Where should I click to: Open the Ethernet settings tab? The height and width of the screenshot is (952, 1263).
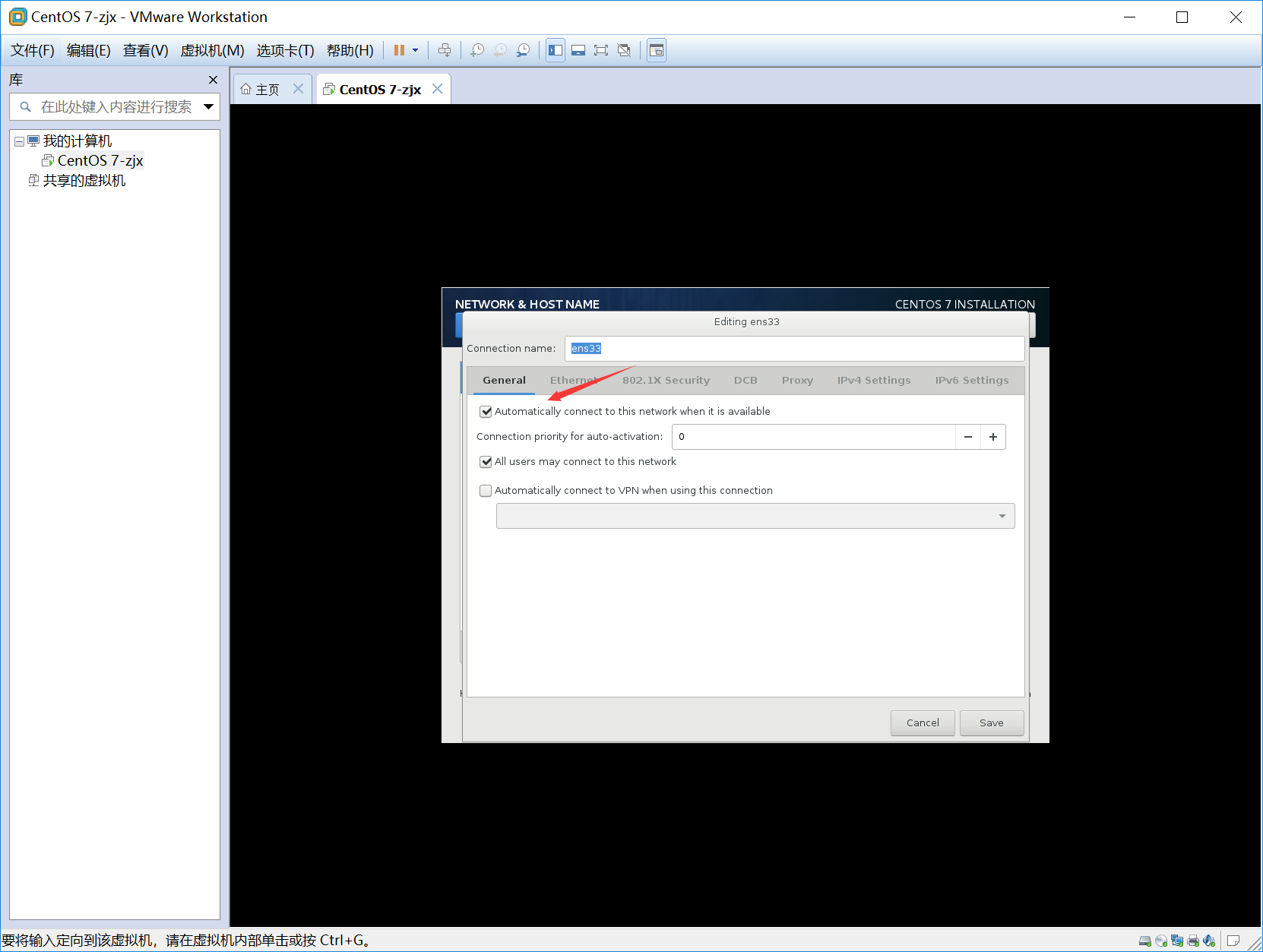574,381
